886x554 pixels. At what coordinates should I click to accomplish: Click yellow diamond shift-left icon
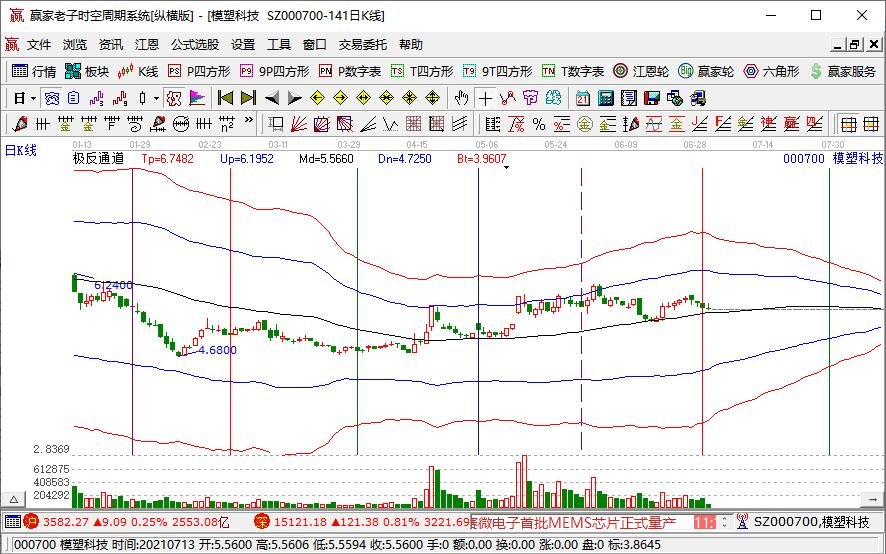point(318,98)
